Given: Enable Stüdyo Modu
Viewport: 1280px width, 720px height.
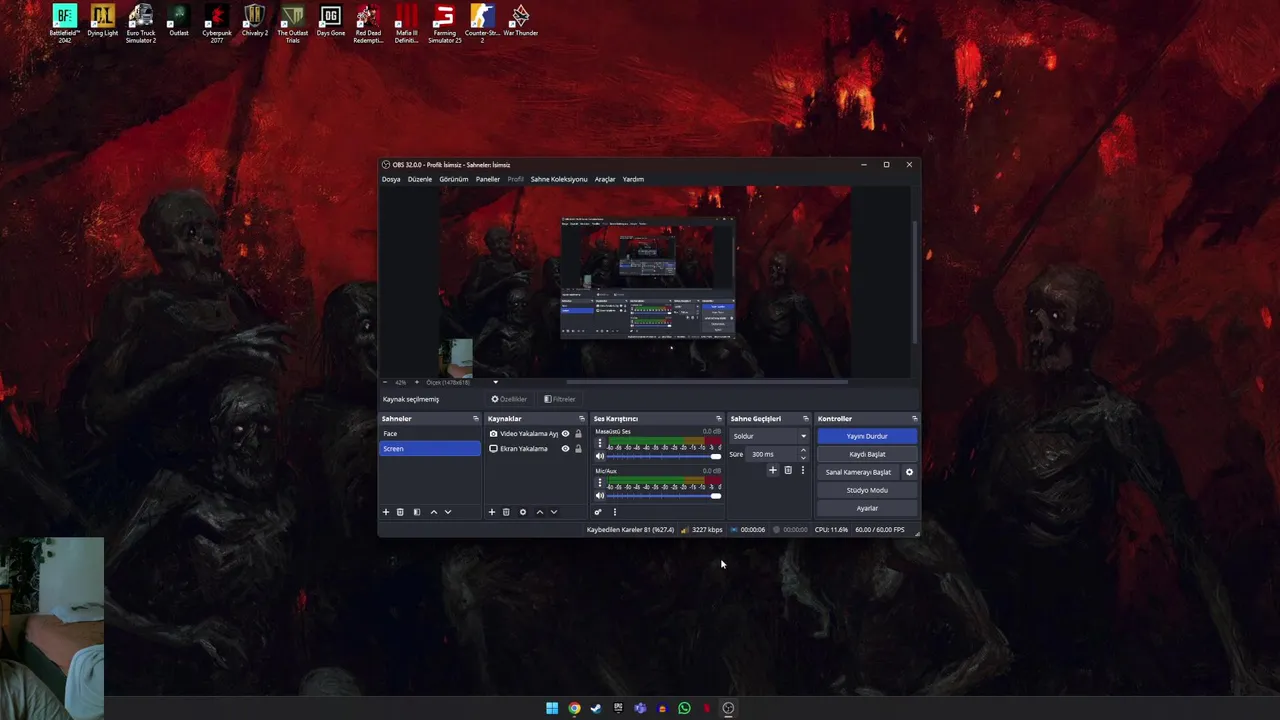Looking at the screenshot, I should click(x=867, y=490).
